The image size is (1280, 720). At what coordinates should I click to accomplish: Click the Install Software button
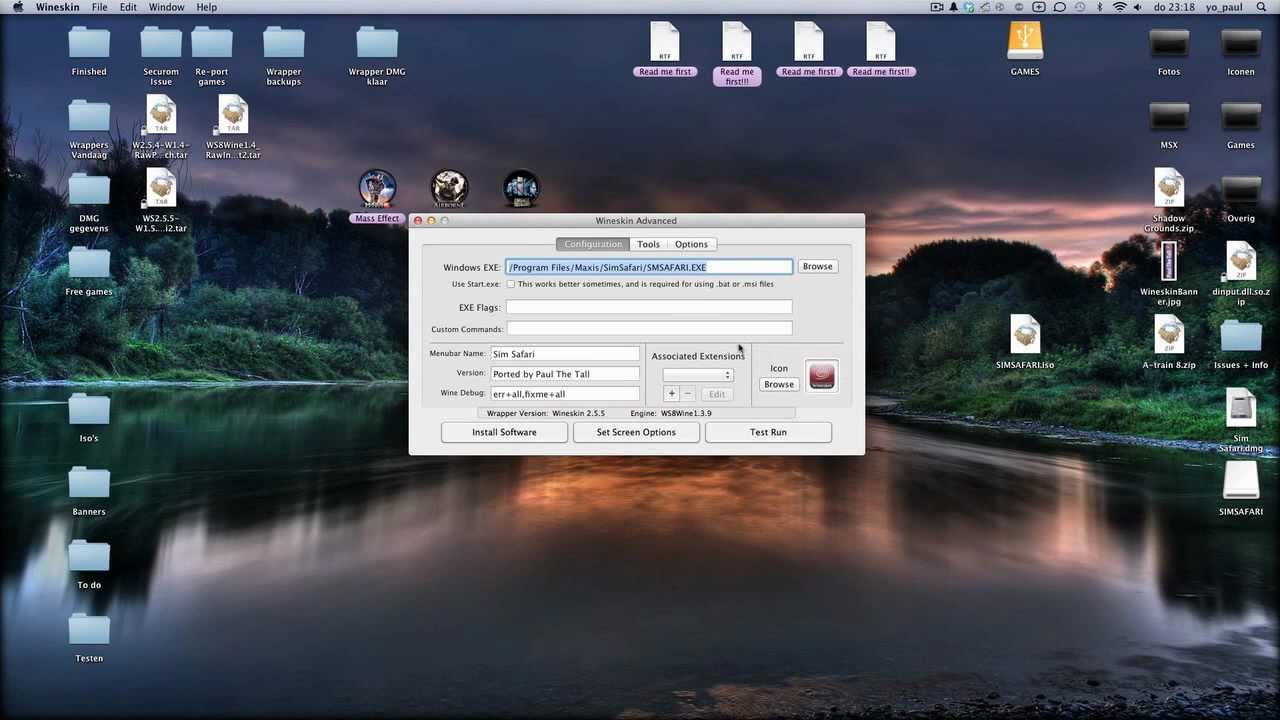(x=504, y=432)
